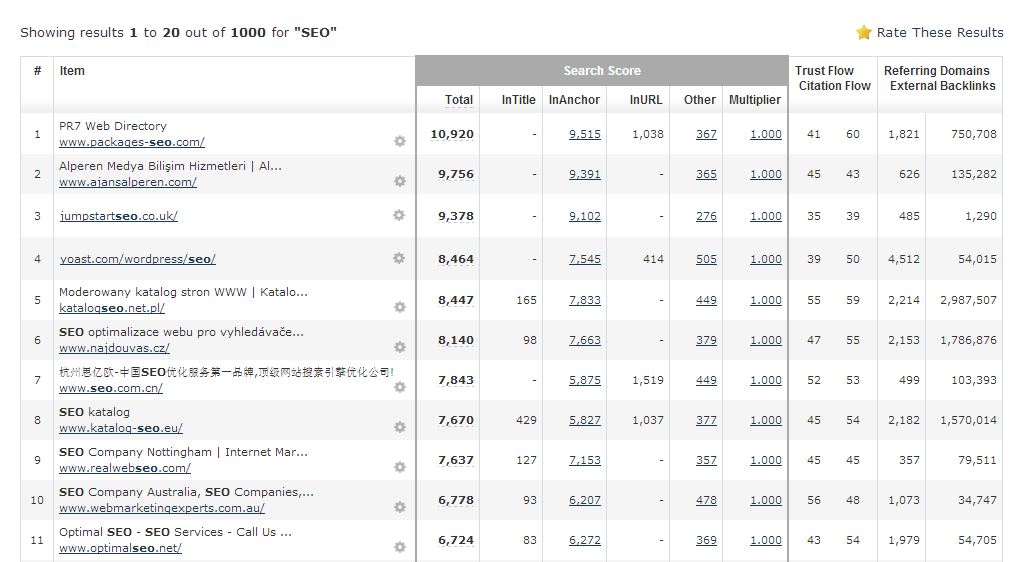This screenshot has width=1033, height=562.
Task: Click InAnchor value 7,833
Action: point(585,300)
